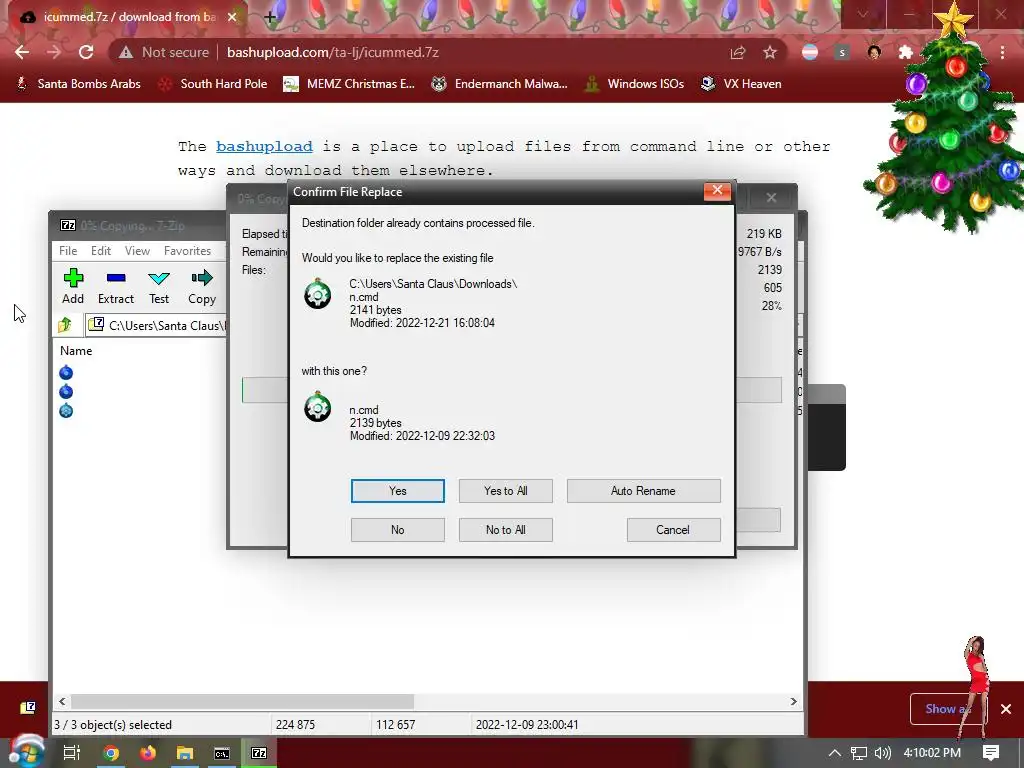Open 7-Zip Favorites menu

187,251
